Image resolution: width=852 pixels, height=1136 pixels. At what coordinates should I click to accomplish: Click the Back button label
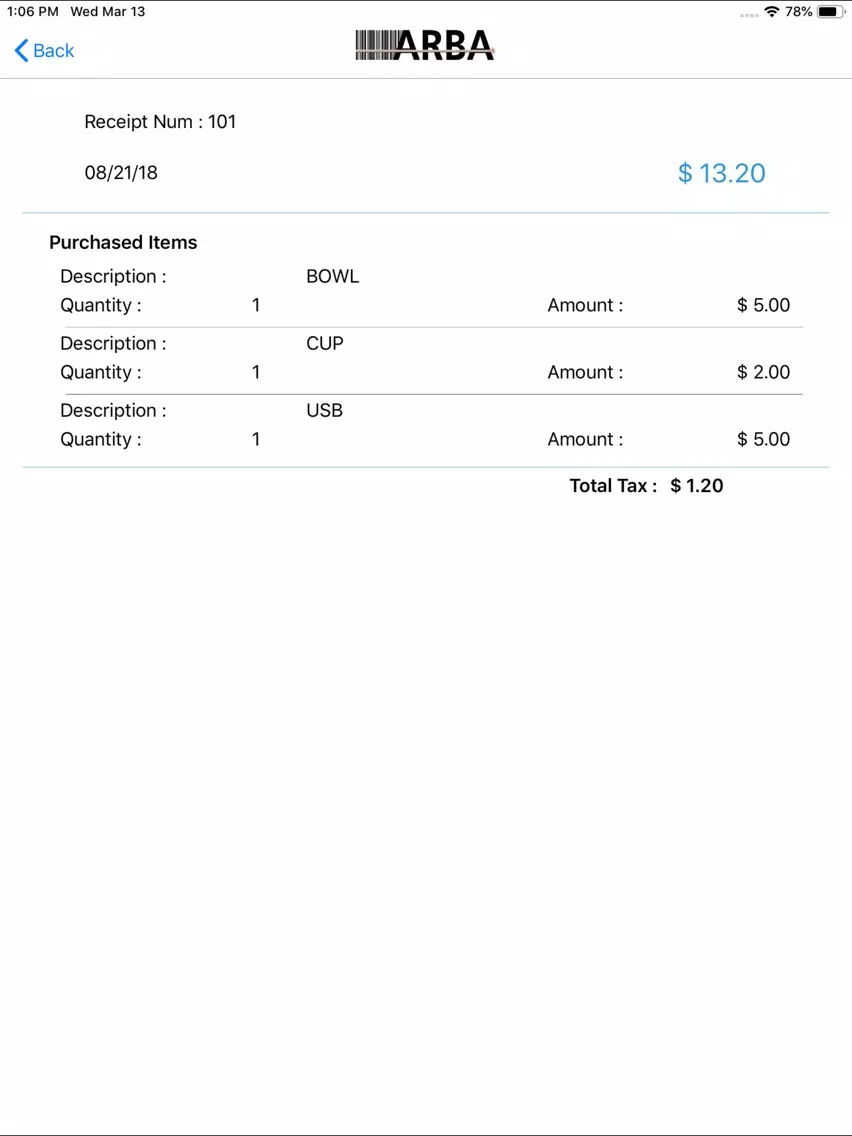pos(54,51)
